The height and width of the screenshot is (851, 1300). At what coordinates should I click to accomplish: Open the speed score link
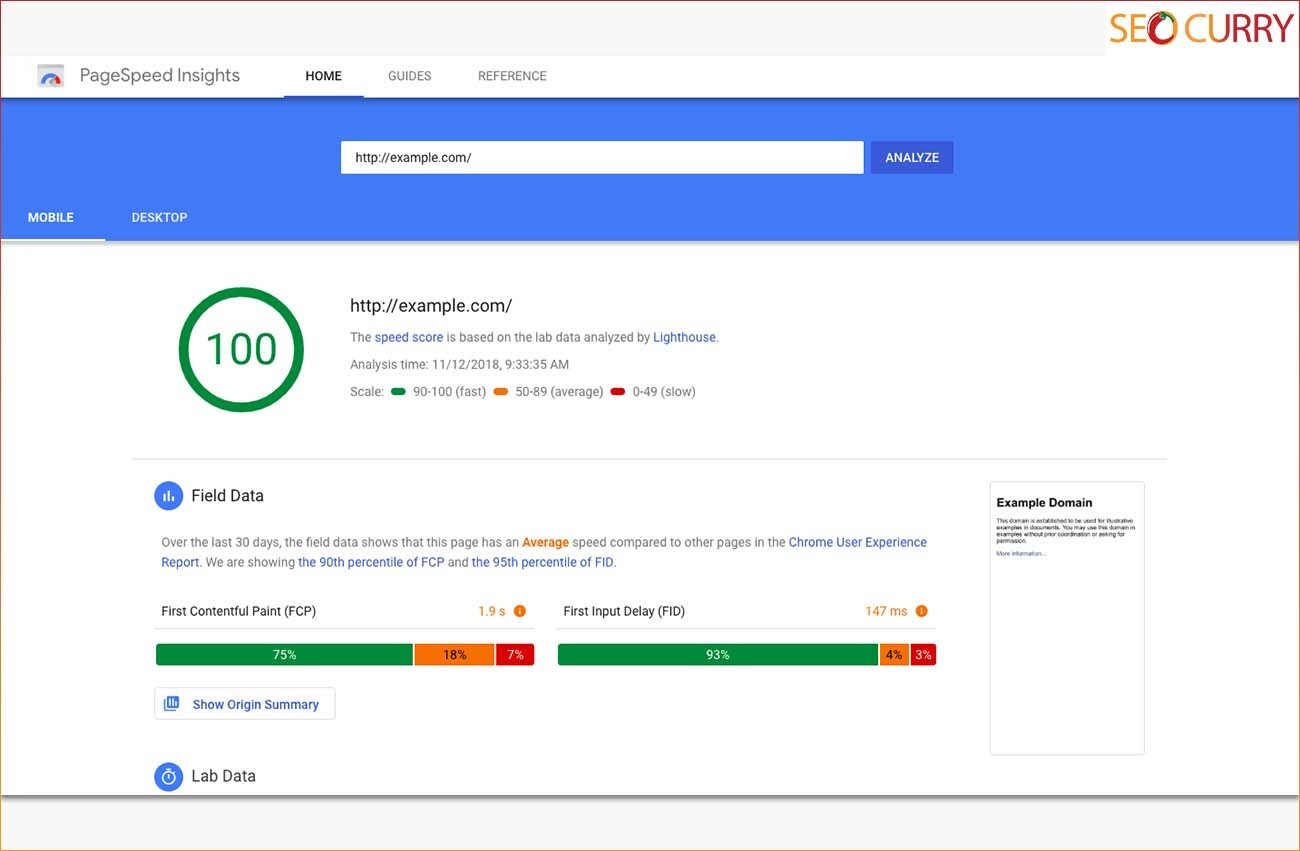pos(409,338)
